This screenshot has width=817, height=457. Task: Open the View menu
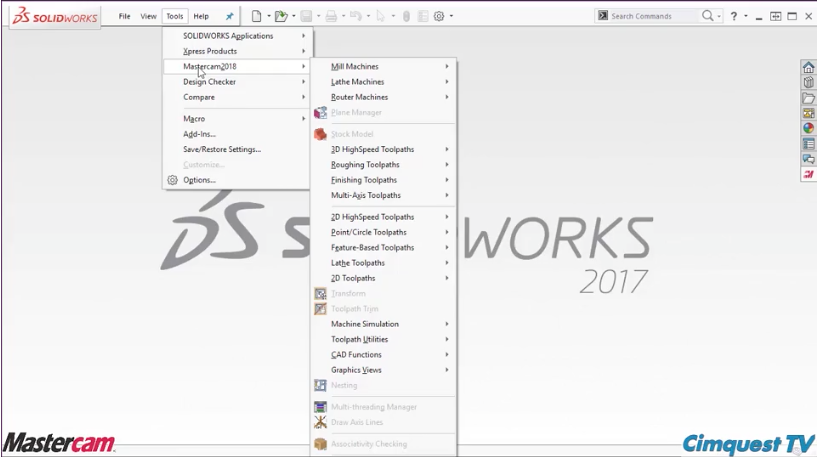148,16
